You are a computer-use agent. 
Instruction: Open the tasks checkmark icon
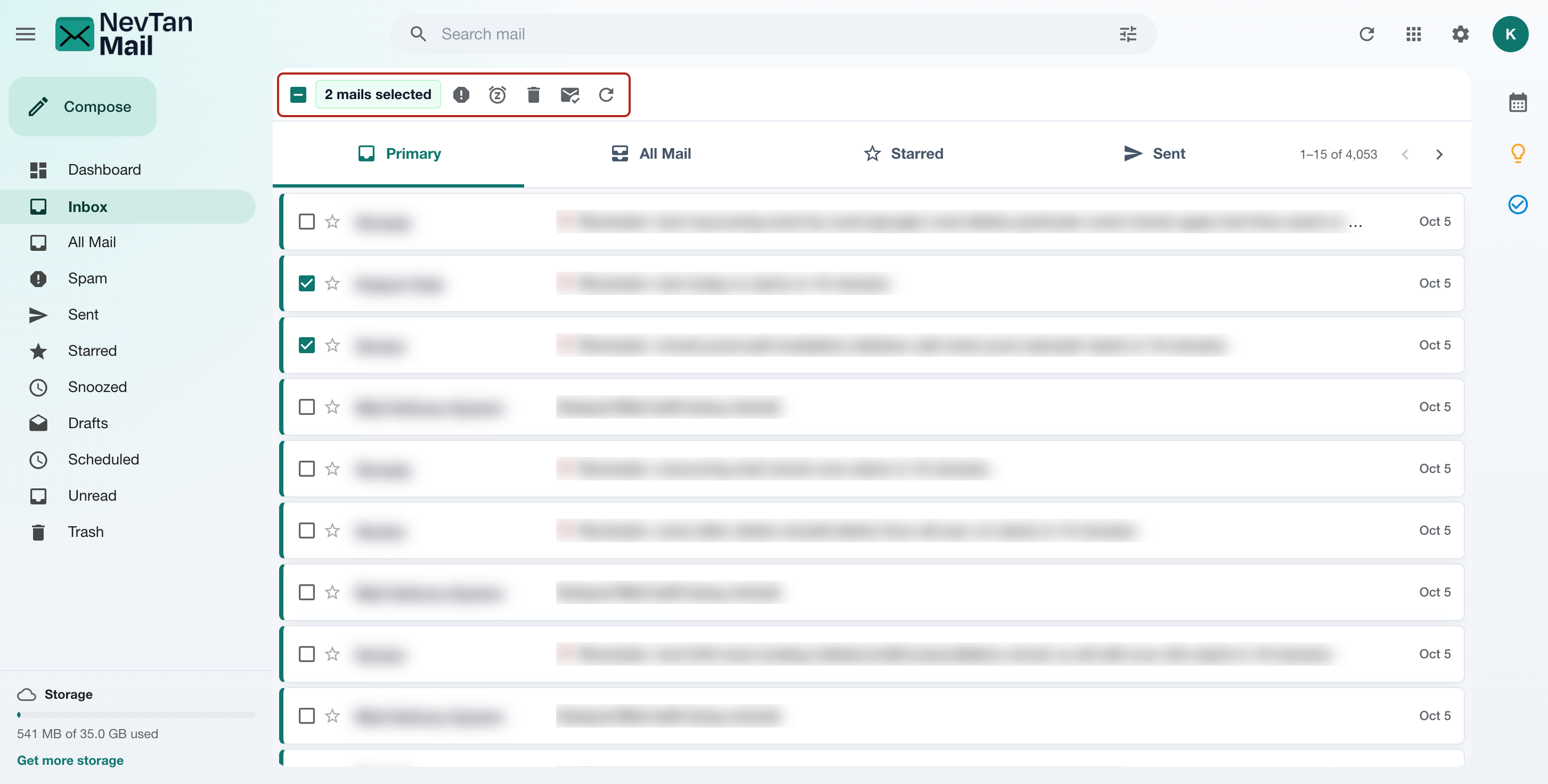1517,205
